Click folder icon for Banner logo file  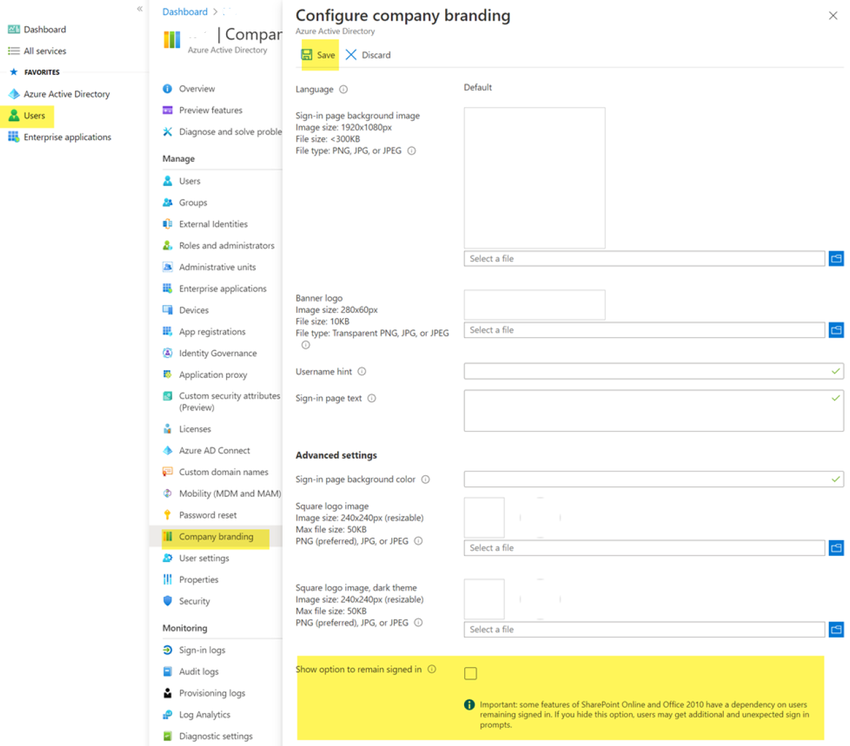coord(836,330)
